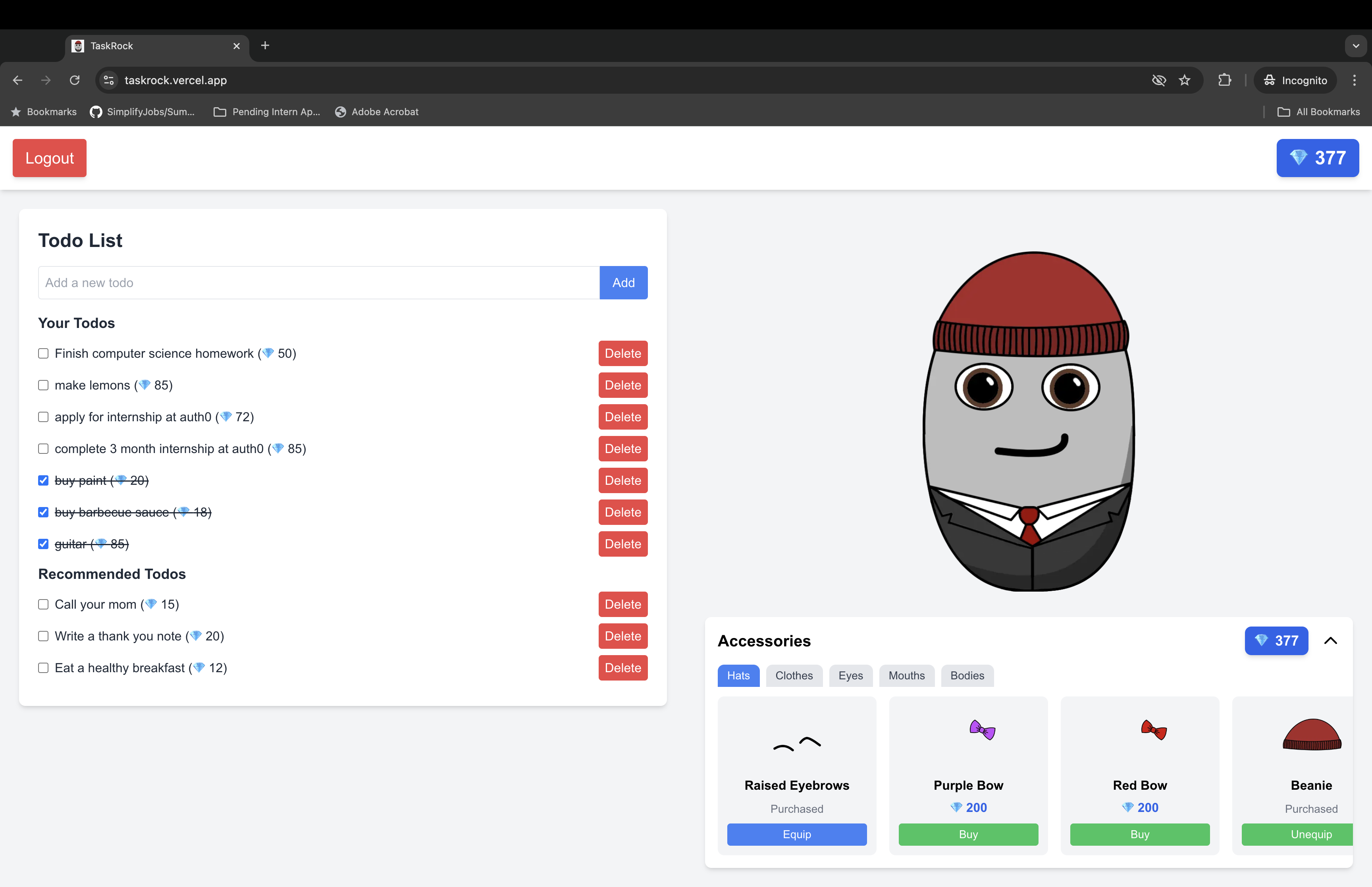1372x887 pixels.
Task: Collapse the Accessories panel chevron
Action: [x=1330, y=640]
